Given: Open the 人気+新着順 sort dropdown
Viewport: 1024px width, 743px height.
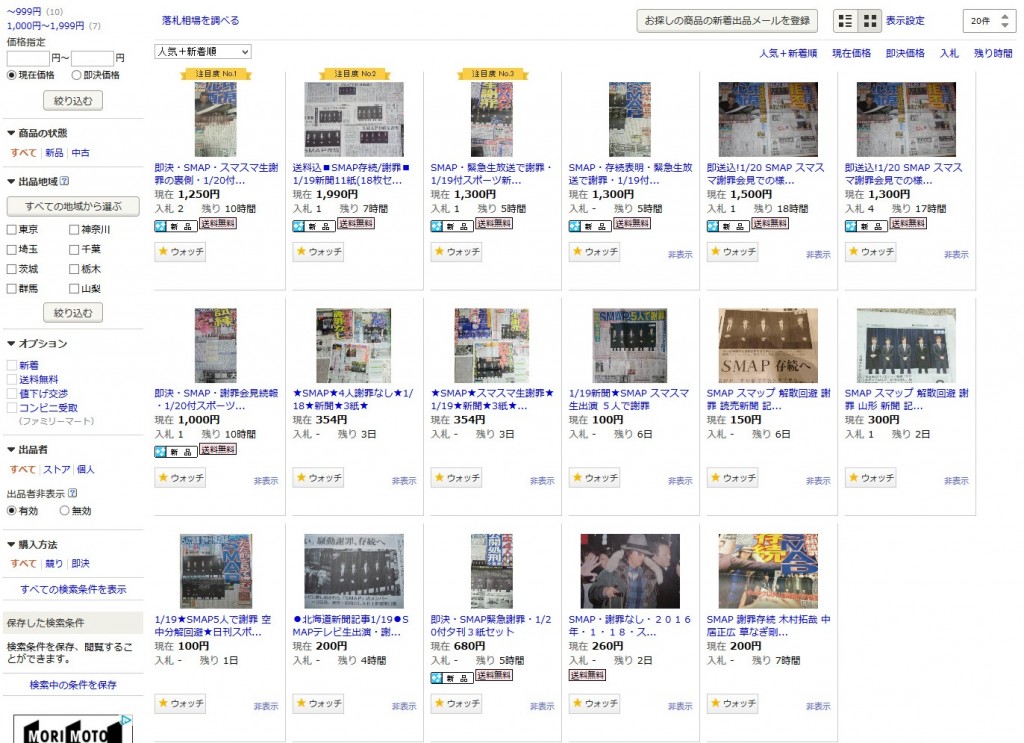Looking at the screenshot, I should pos(202,52).
